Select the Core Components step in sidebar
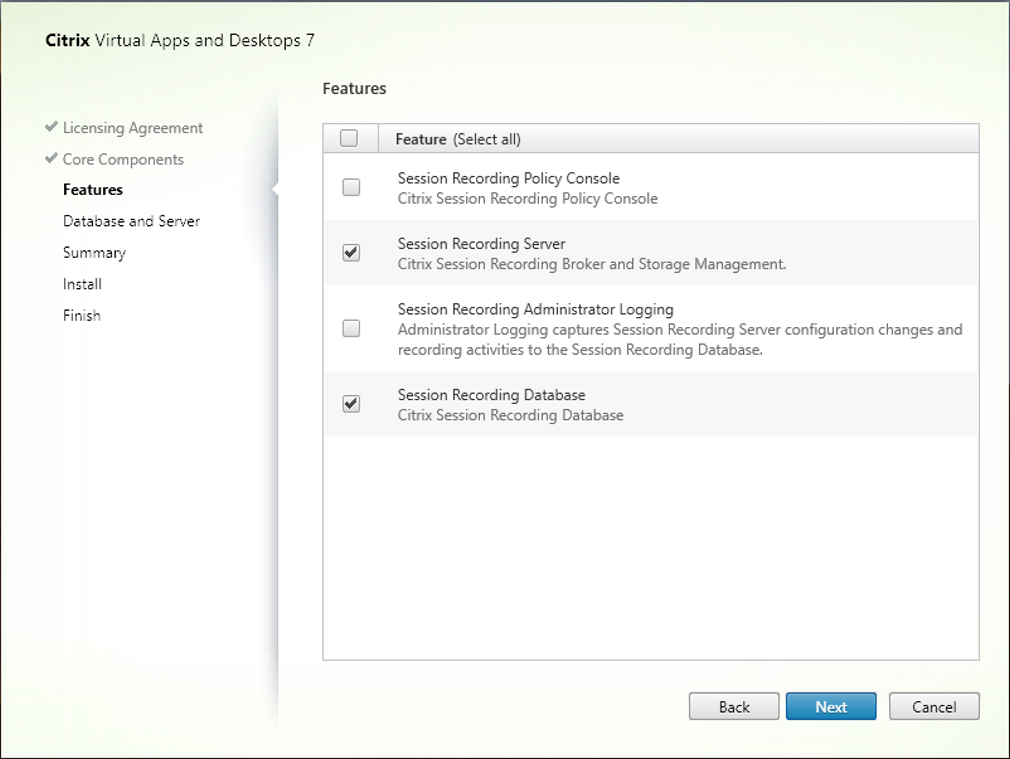1010x759 pixels. pos(121,159)
